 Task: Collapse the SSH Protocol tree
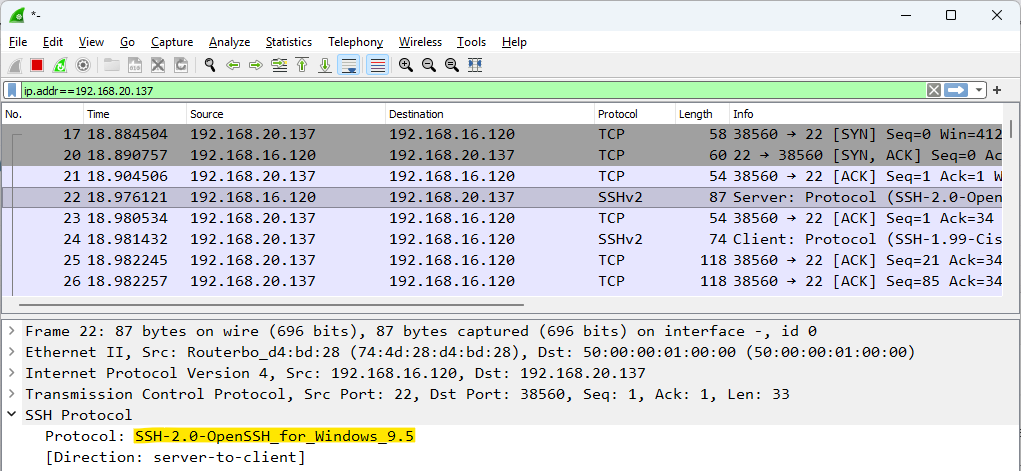tap(12, 415)
